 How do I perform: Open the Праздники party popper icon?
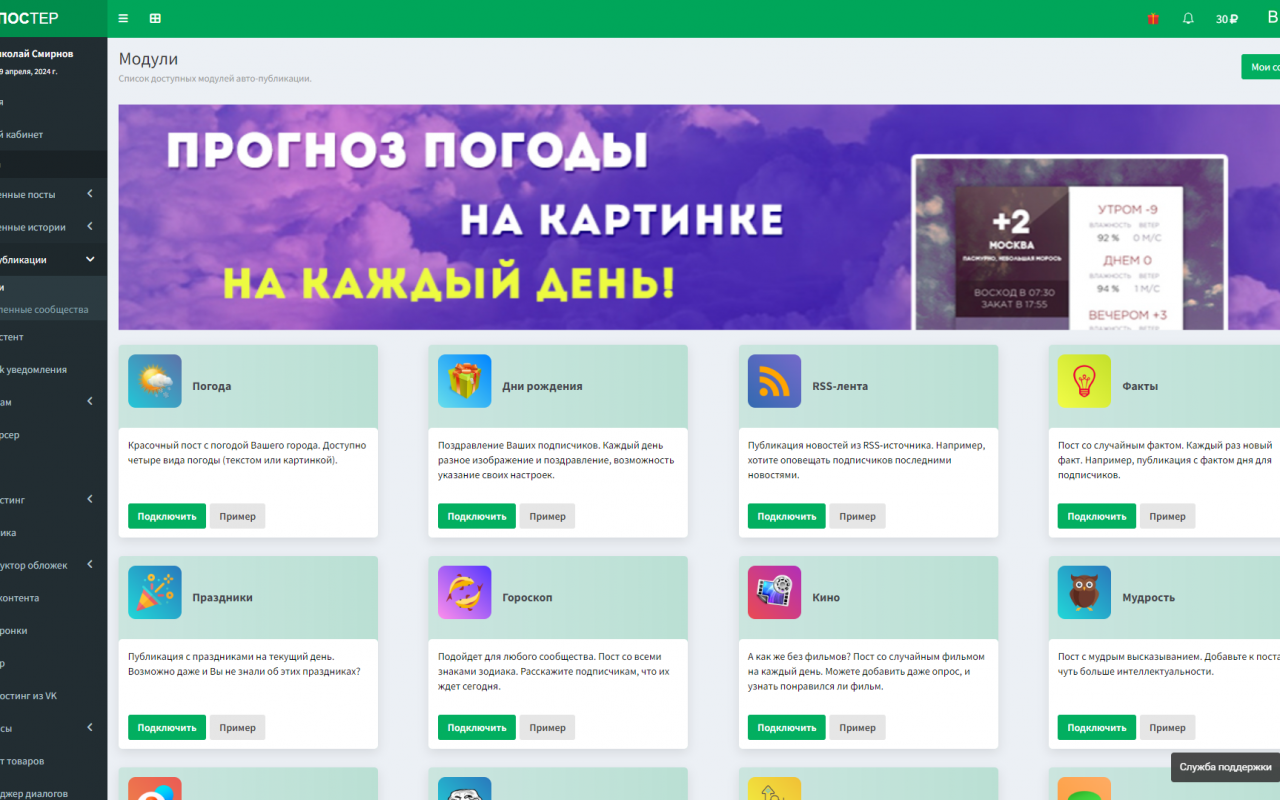click(155, 592)
